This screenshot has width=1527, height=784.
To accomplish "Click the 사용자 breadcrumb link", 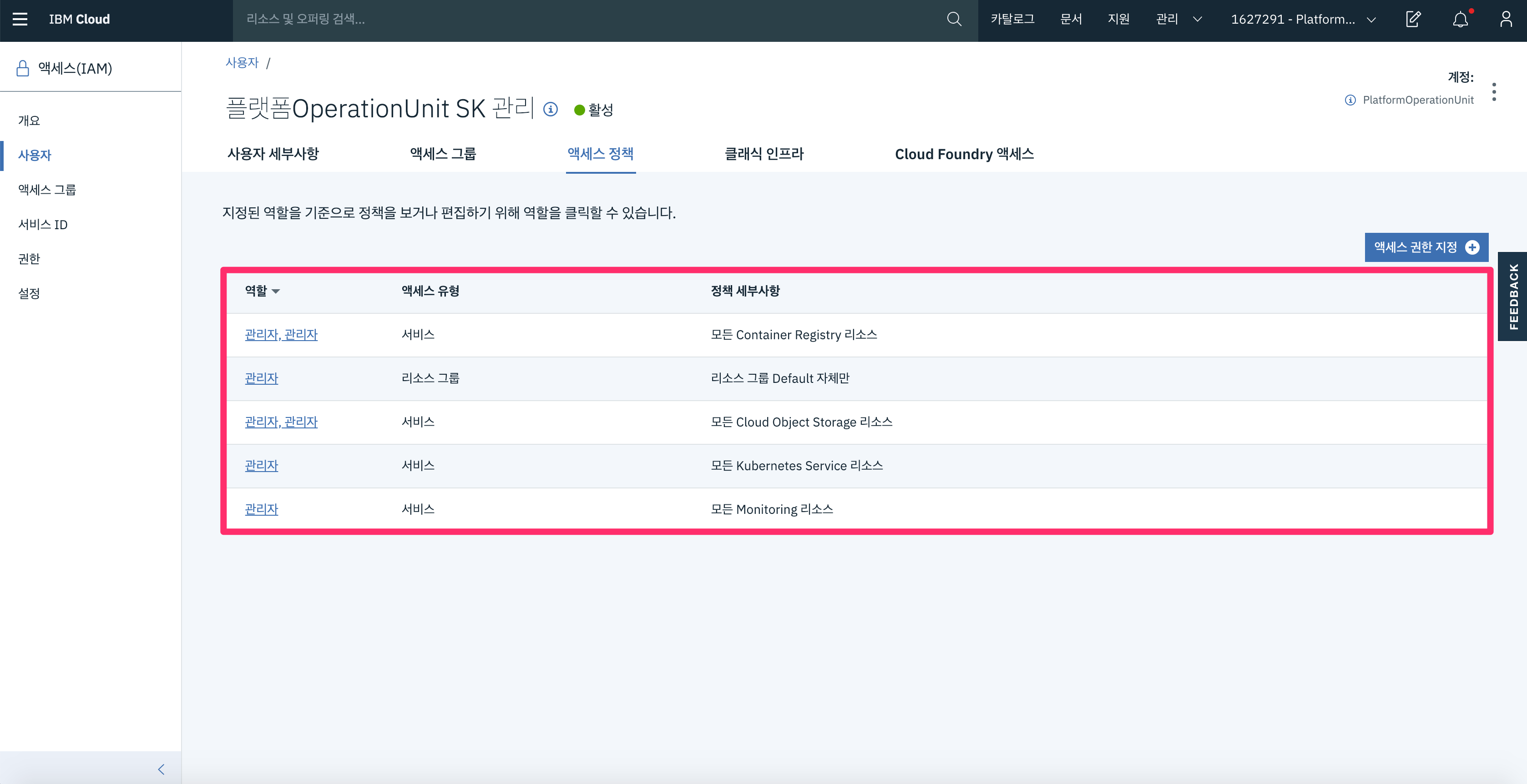I will point(242,63).
